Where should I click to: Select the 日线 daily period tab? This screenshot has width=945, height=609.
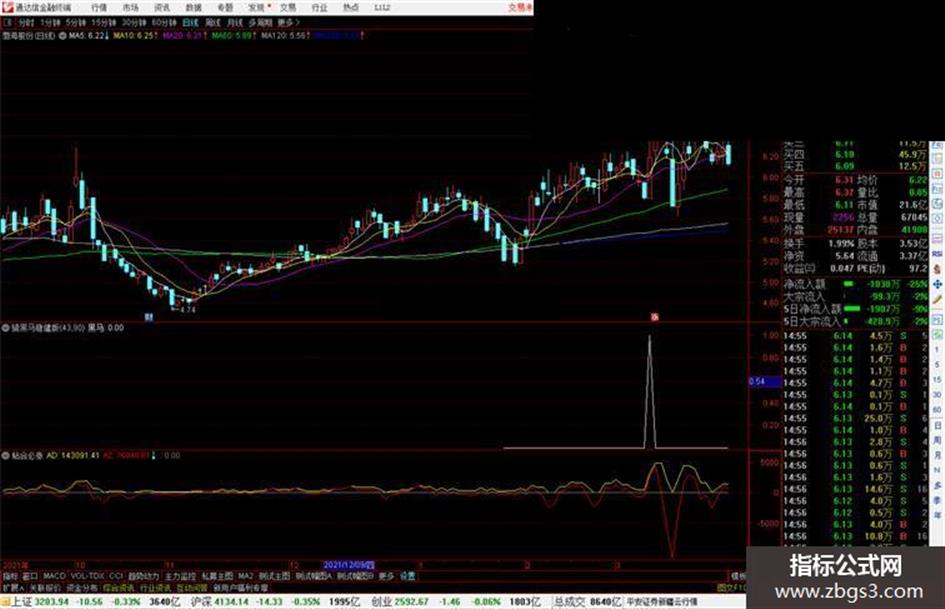(190, 22)
